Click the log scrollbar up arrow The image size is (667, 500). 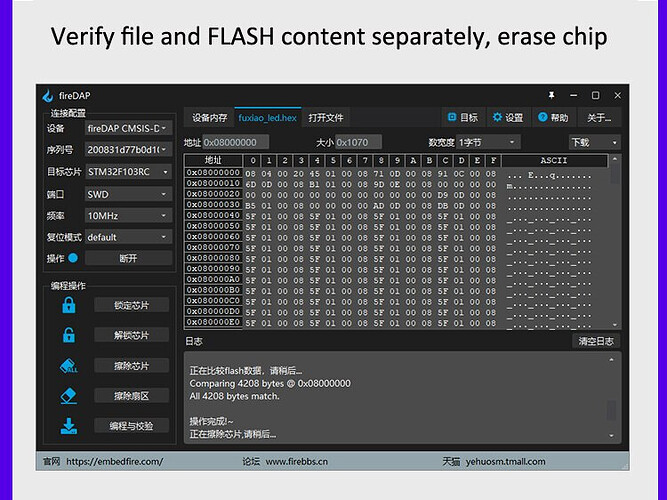click(611, 360)
